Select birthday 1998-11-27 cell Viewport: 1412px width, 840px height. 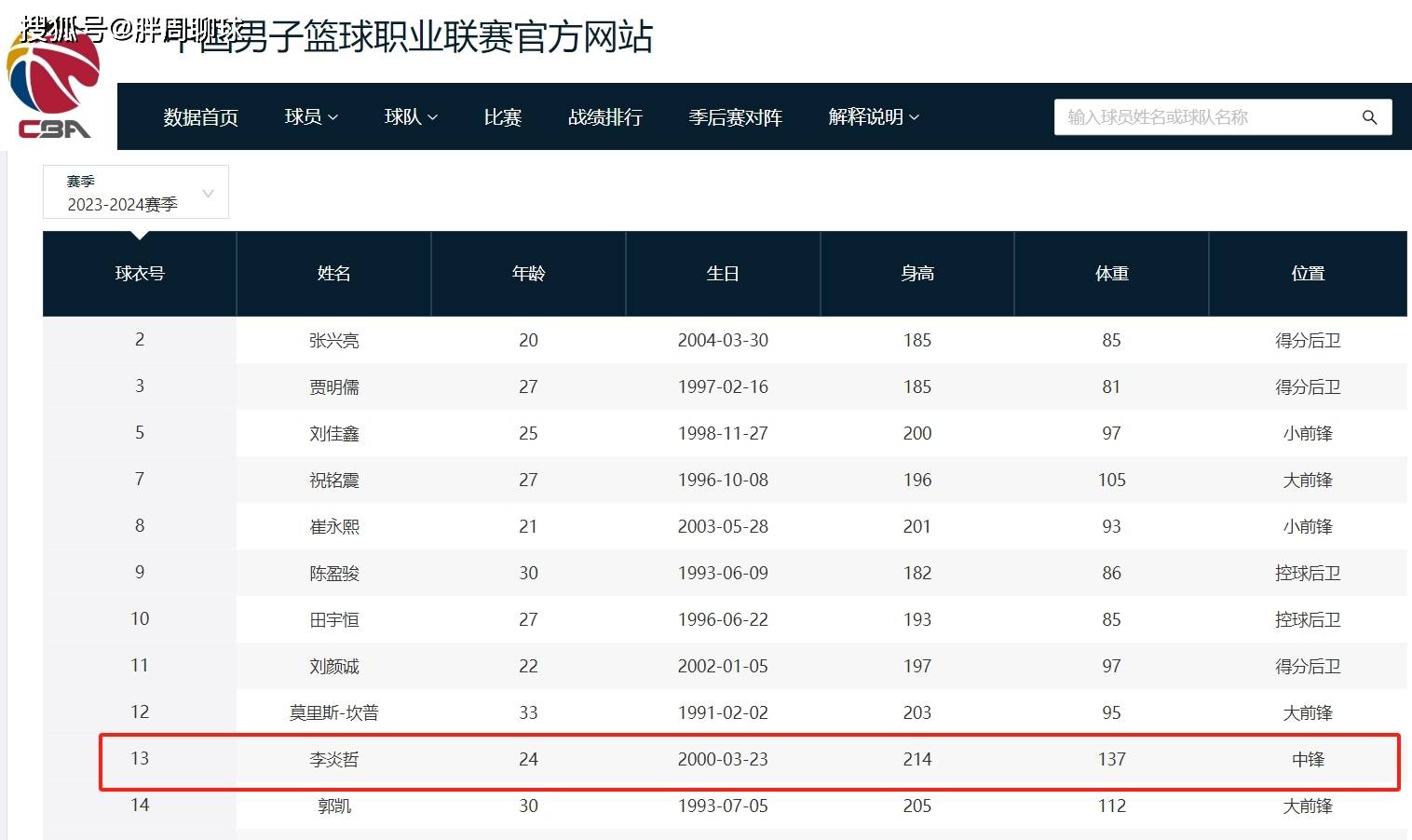723,434
